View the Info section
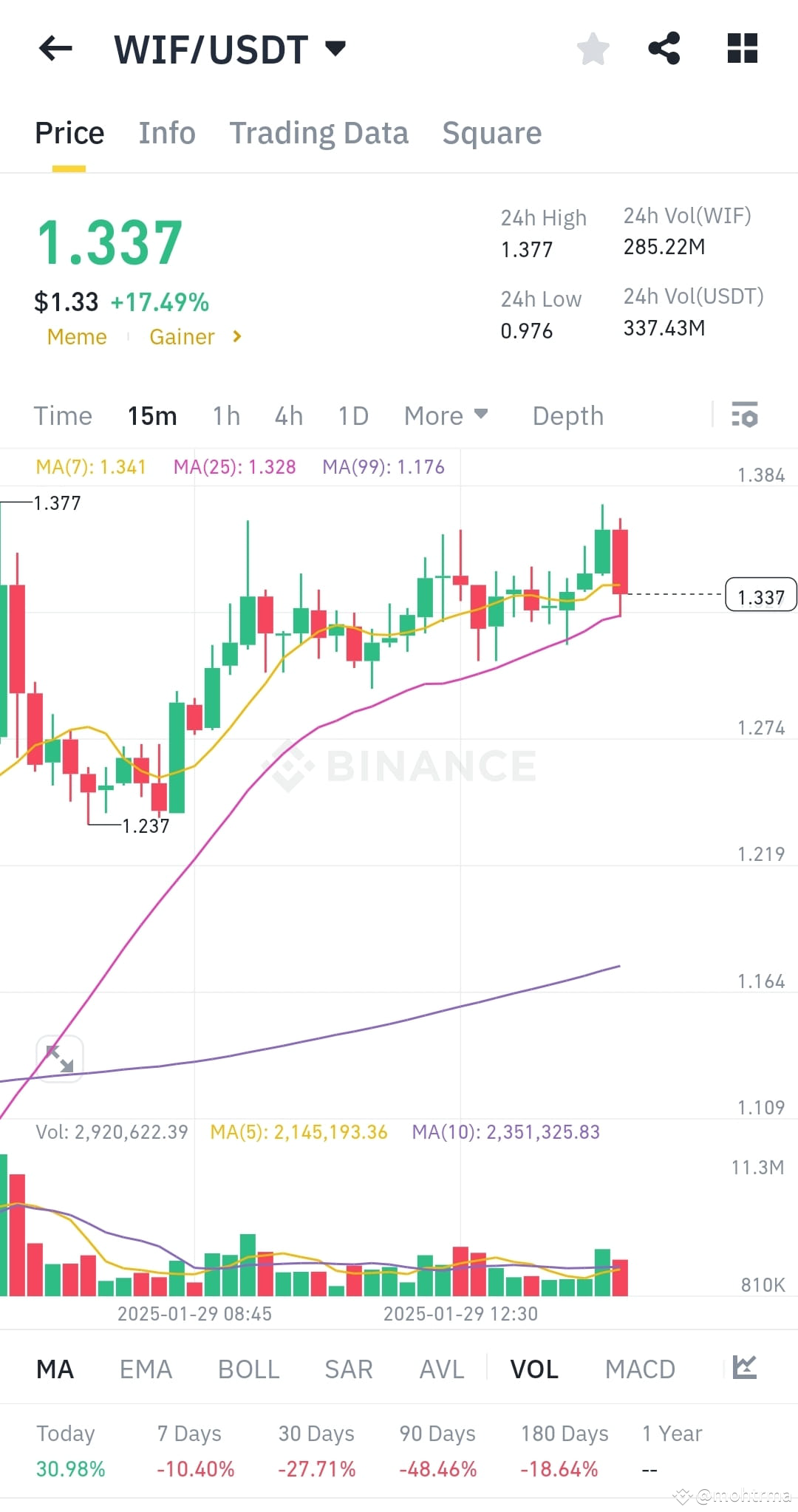The width and height of the screenshot is (798, 1512). [166, 132]
